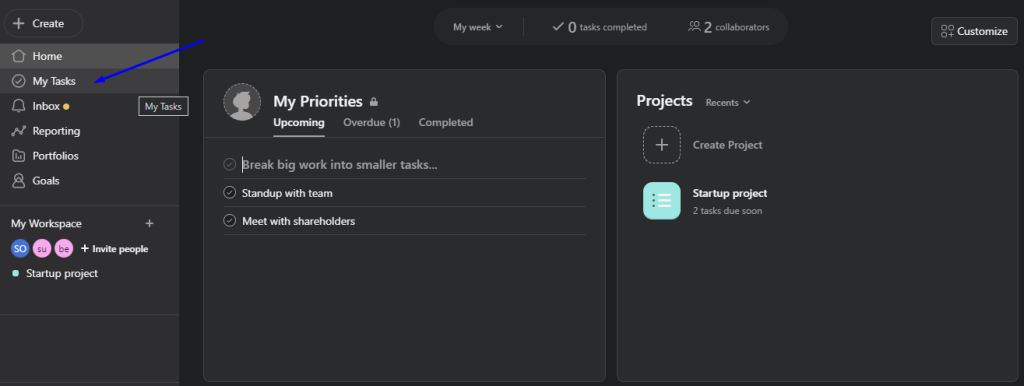Click the Goals person icon
The image size is (1024, 386).
coord(19,180)
